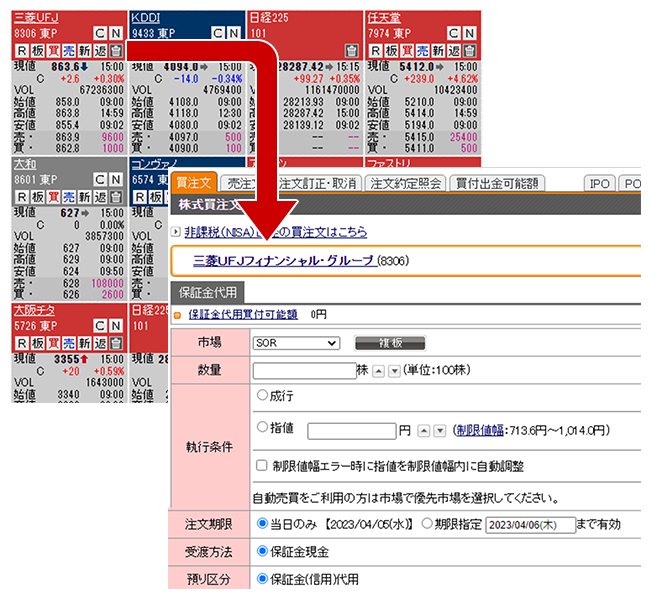Viewport: 650px width, 600px height.
Task: Click the 新 icon on the 任天堂 card
Action: 438,51
